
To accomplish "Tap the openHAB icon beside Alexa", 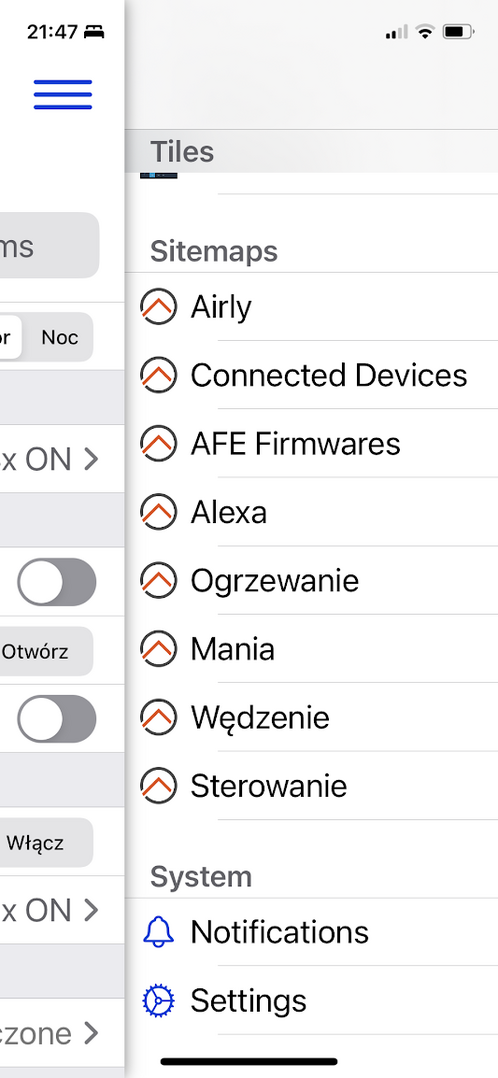I will tap(159, 512).
